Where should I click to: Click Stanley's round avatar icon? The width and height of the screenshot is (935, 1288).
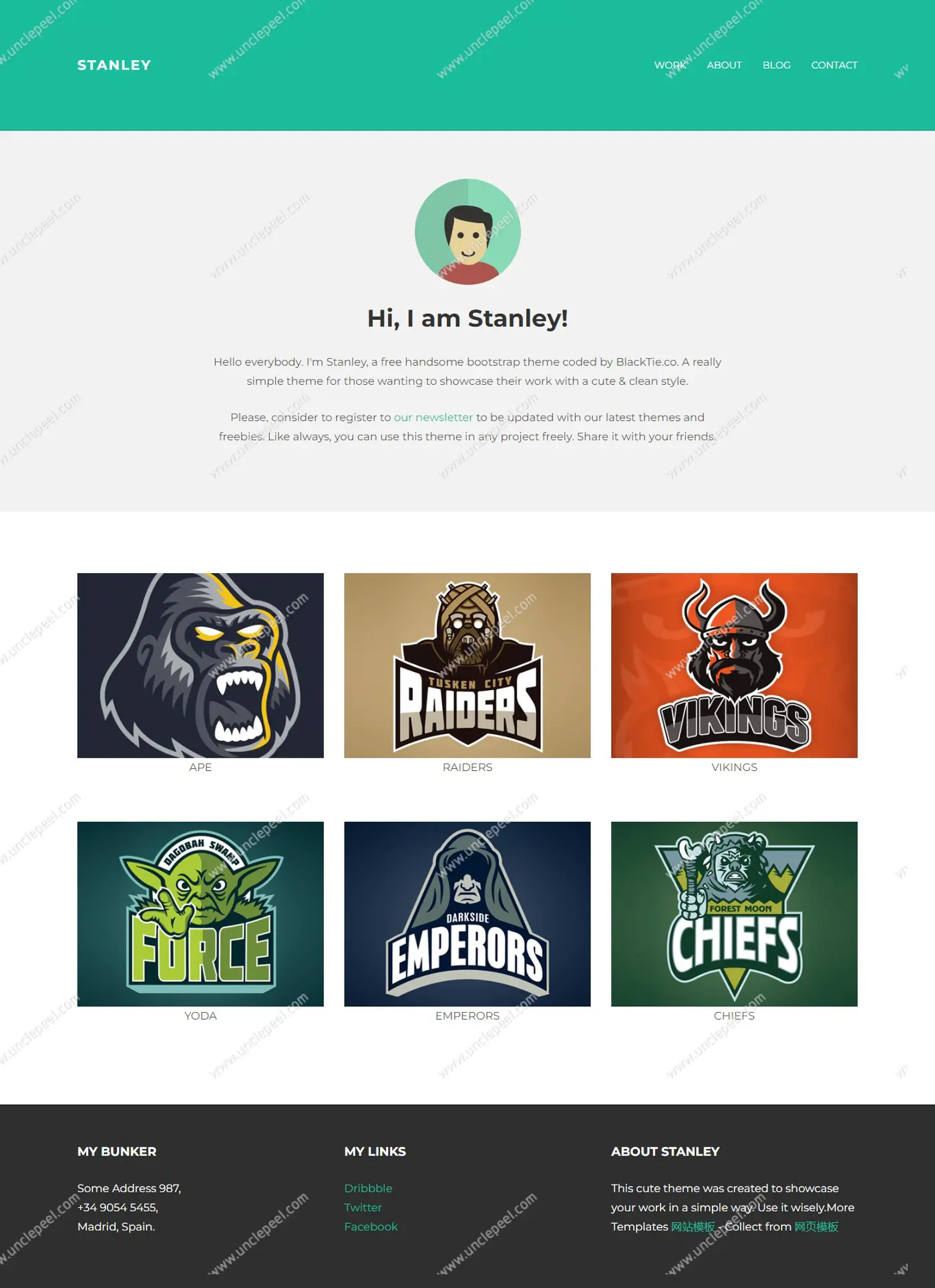[x=467, y=232]
